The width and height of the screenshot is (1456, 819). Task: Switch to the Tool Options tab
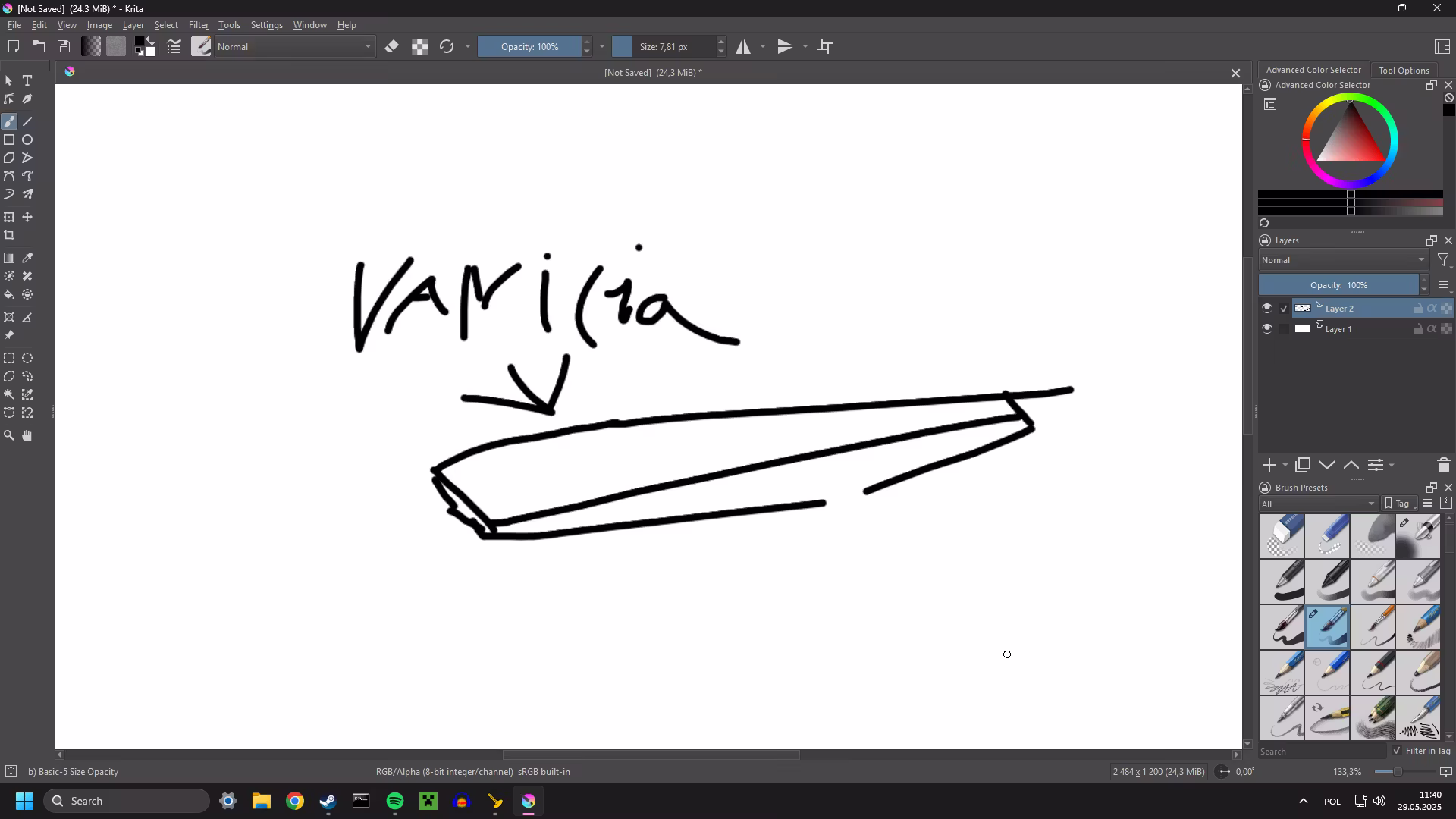coord(1403,70)
